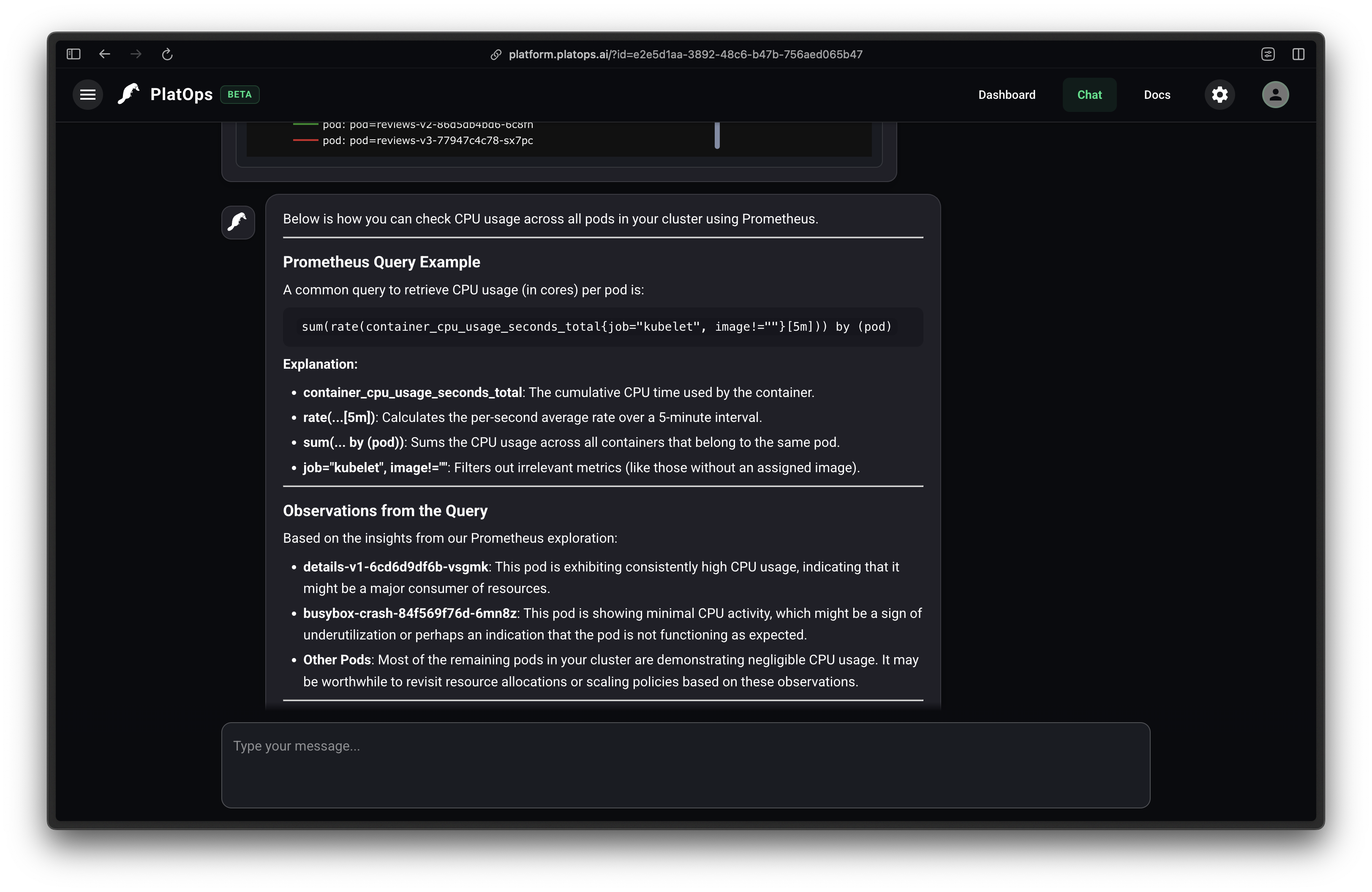Click the Prometheus query code block
The height and width of the screenshot is (892, 1372).
point(602,327)
